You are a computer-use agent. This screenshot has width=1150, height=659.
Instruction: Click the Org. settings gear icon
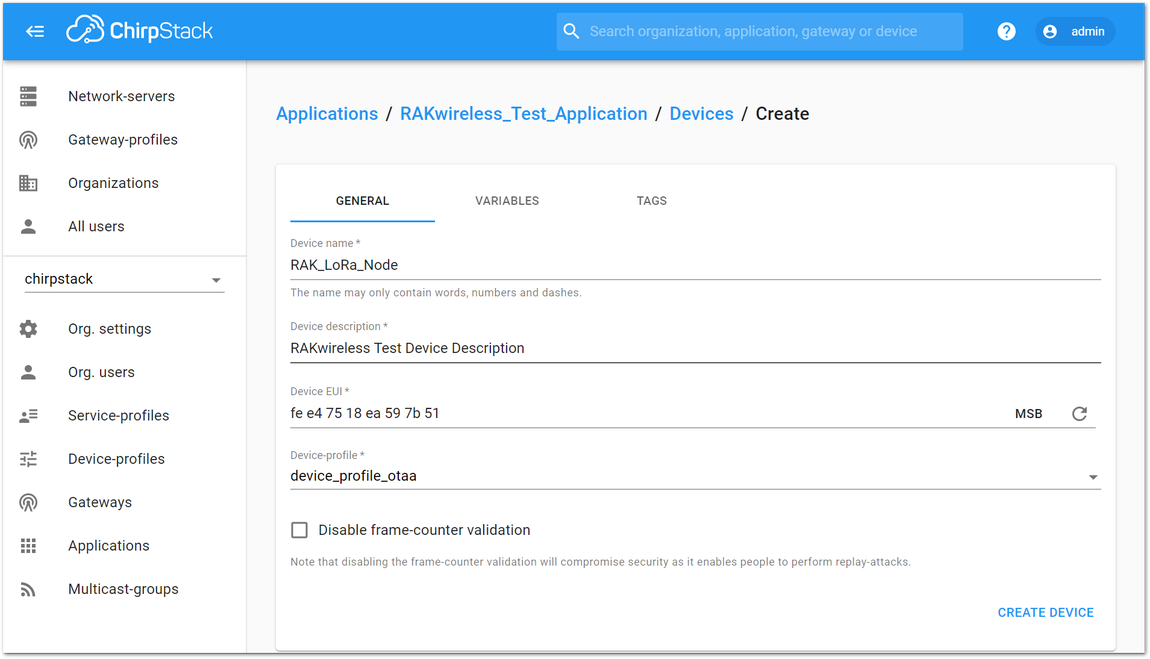coord(29,329)
